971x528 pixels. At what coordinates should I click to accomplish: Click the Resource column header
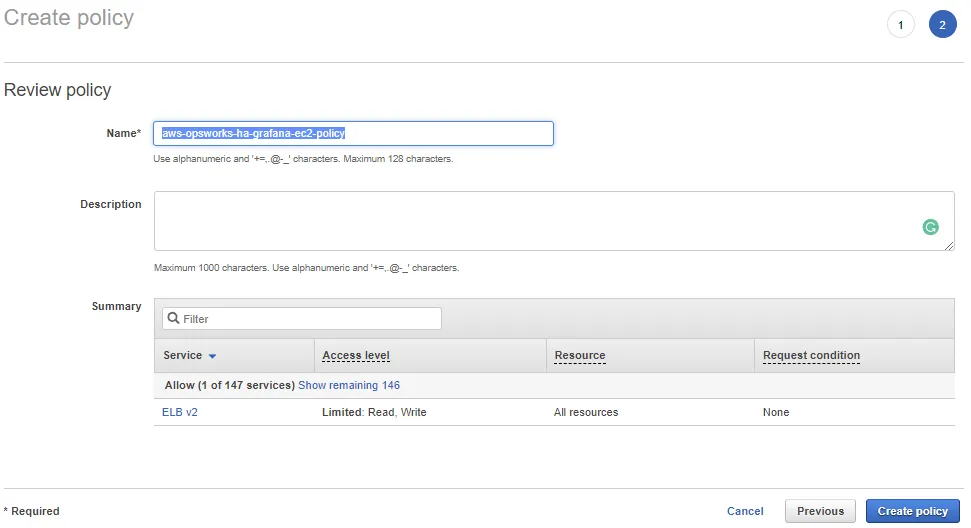tap(580, 355)
